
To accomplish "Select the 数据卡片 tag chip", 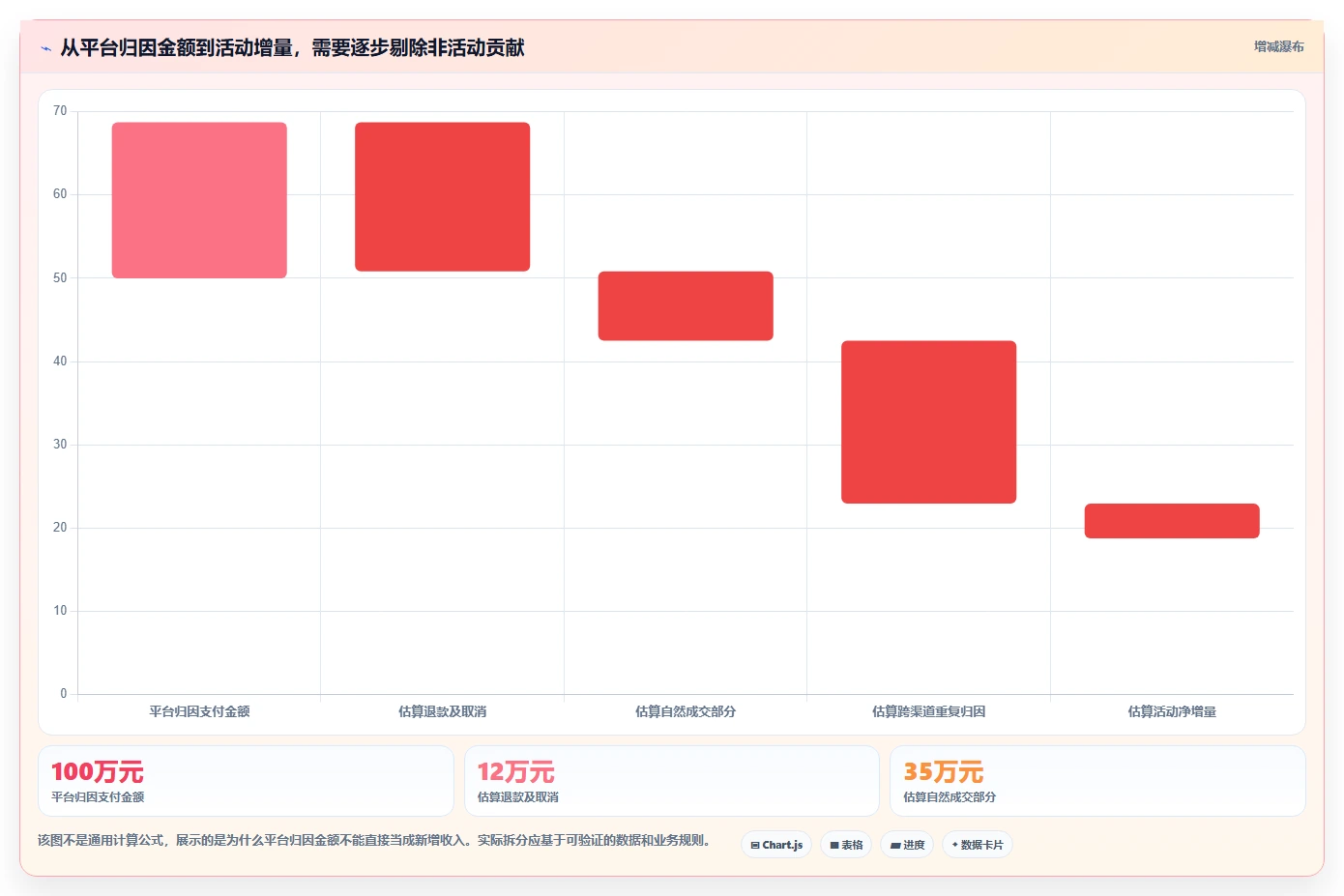I will pos(978,845).
